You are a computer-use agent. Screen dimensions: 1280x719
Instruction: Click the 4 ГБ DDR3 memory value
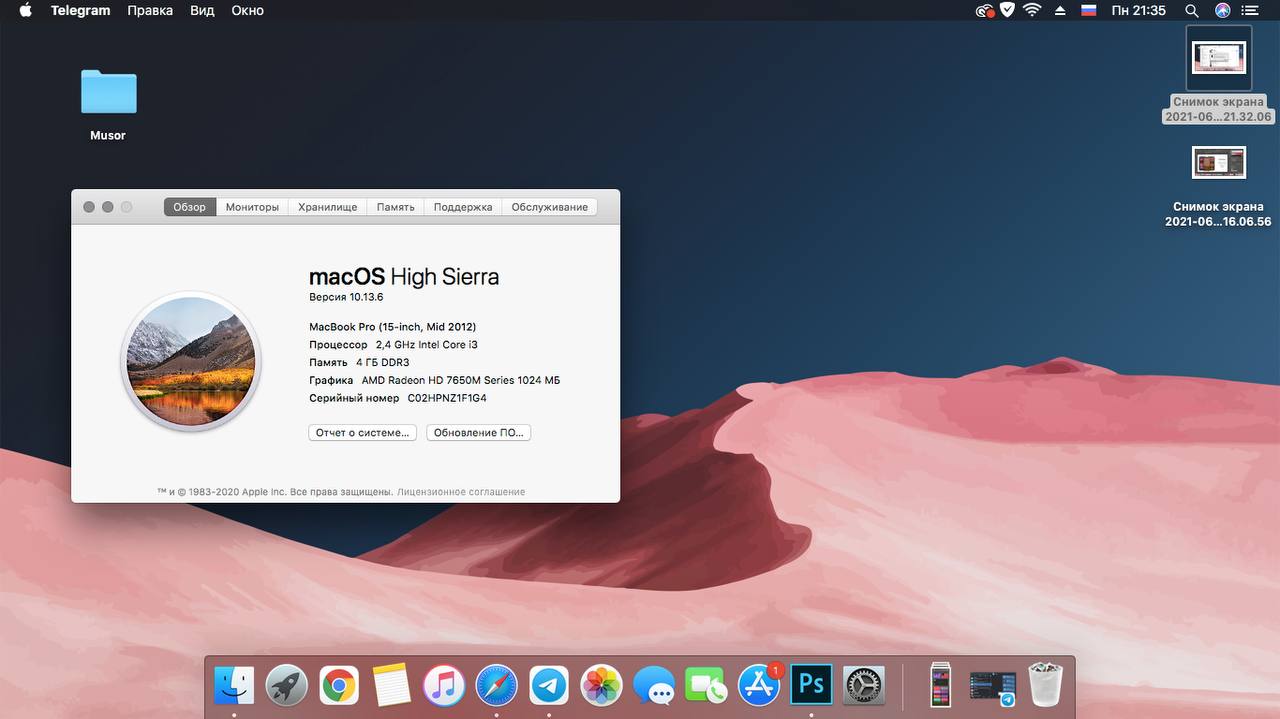pyautogui.click(x=382, y=362)
